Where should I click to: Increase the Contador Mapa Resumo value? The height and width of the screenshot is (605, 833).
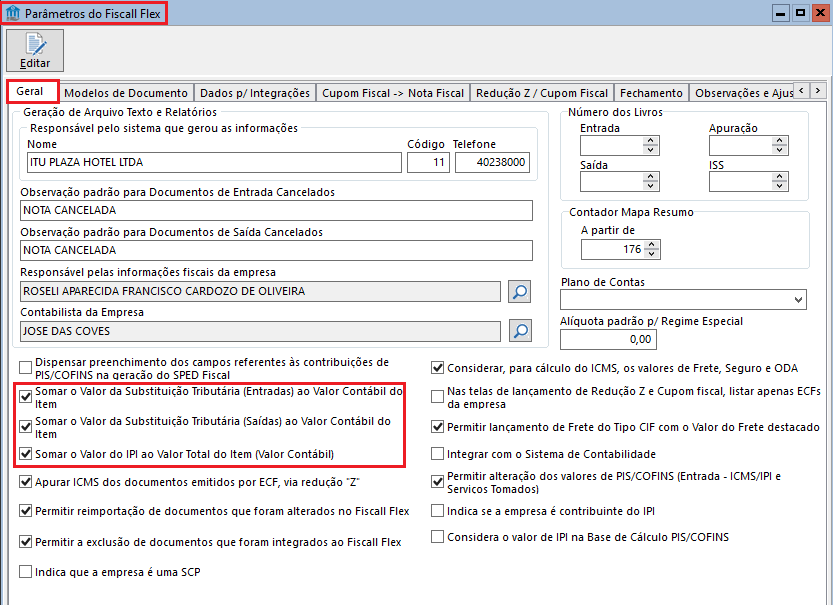click(652, 245)
